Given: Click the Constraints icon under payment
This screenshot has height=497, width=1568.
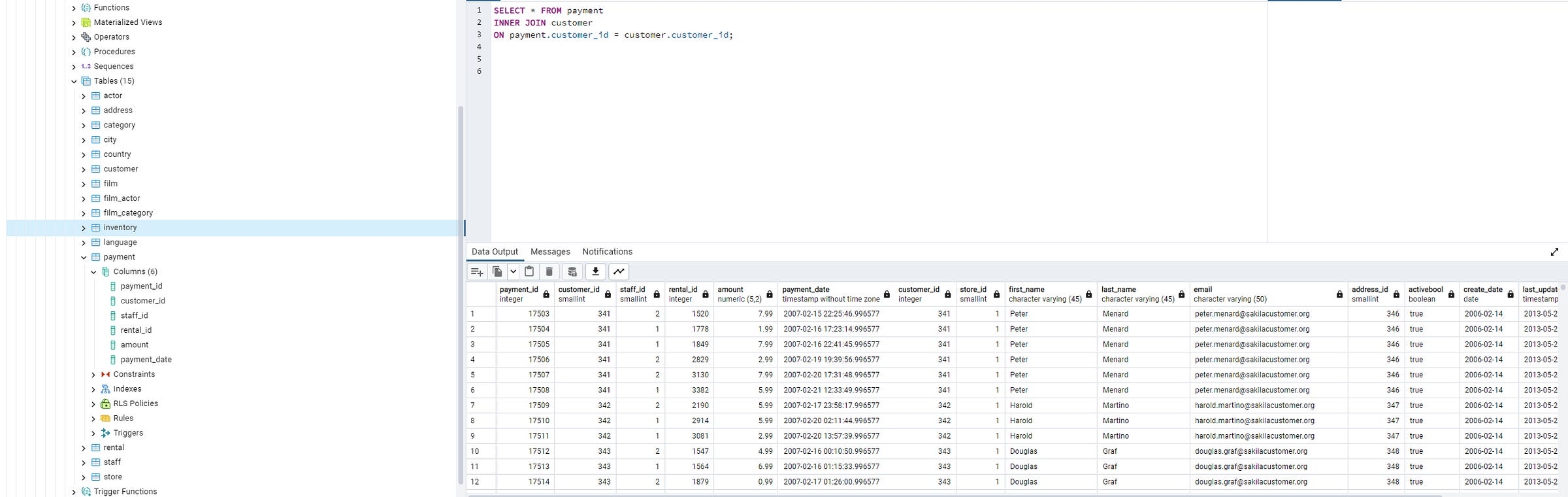Looking at the screenshot, I should click(x=105, y=375).
